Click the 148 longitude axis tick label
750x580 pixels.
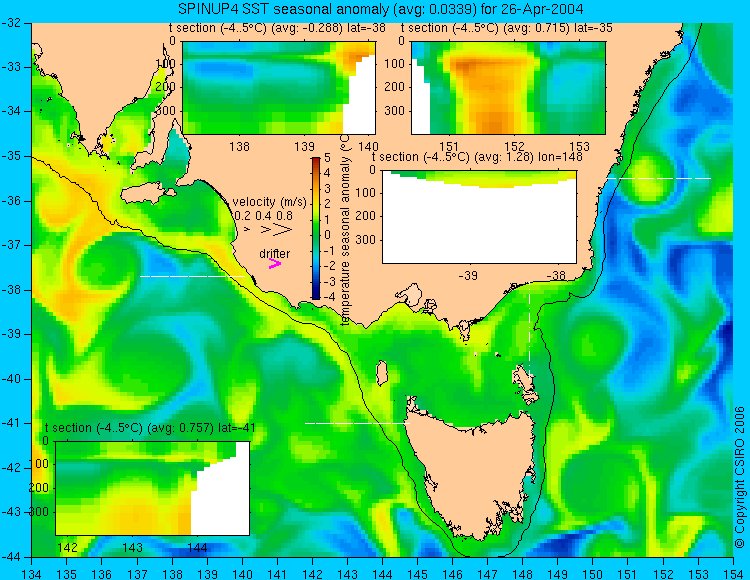[522, 573]
